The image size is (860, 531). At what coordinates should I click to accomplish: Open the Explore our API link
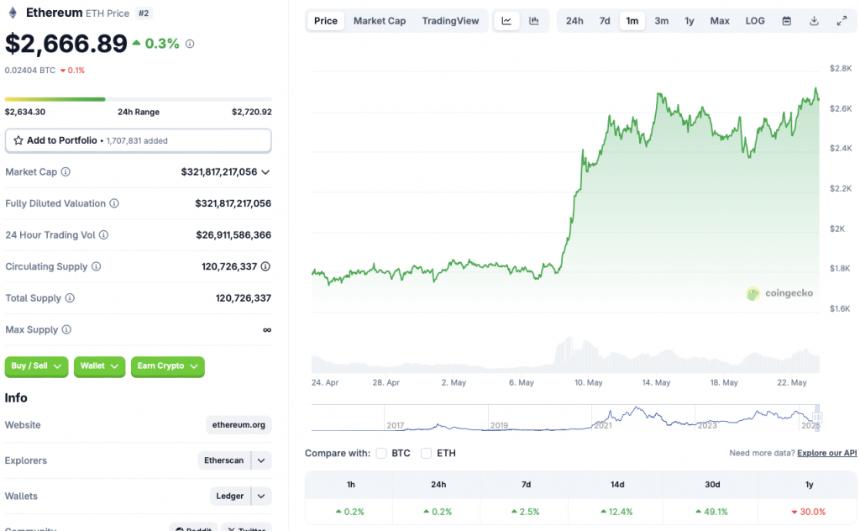[x=826, y=453]
